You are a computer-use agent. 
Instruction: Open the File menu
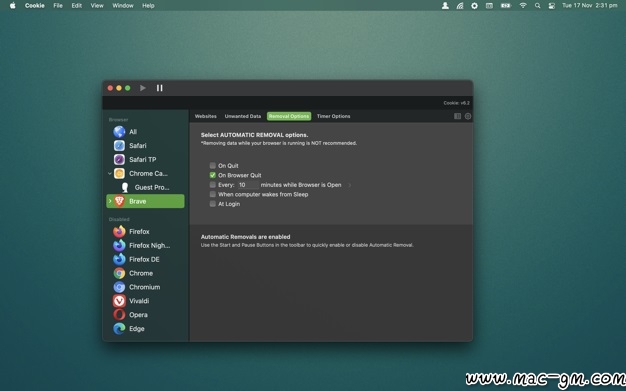(58, 6)
